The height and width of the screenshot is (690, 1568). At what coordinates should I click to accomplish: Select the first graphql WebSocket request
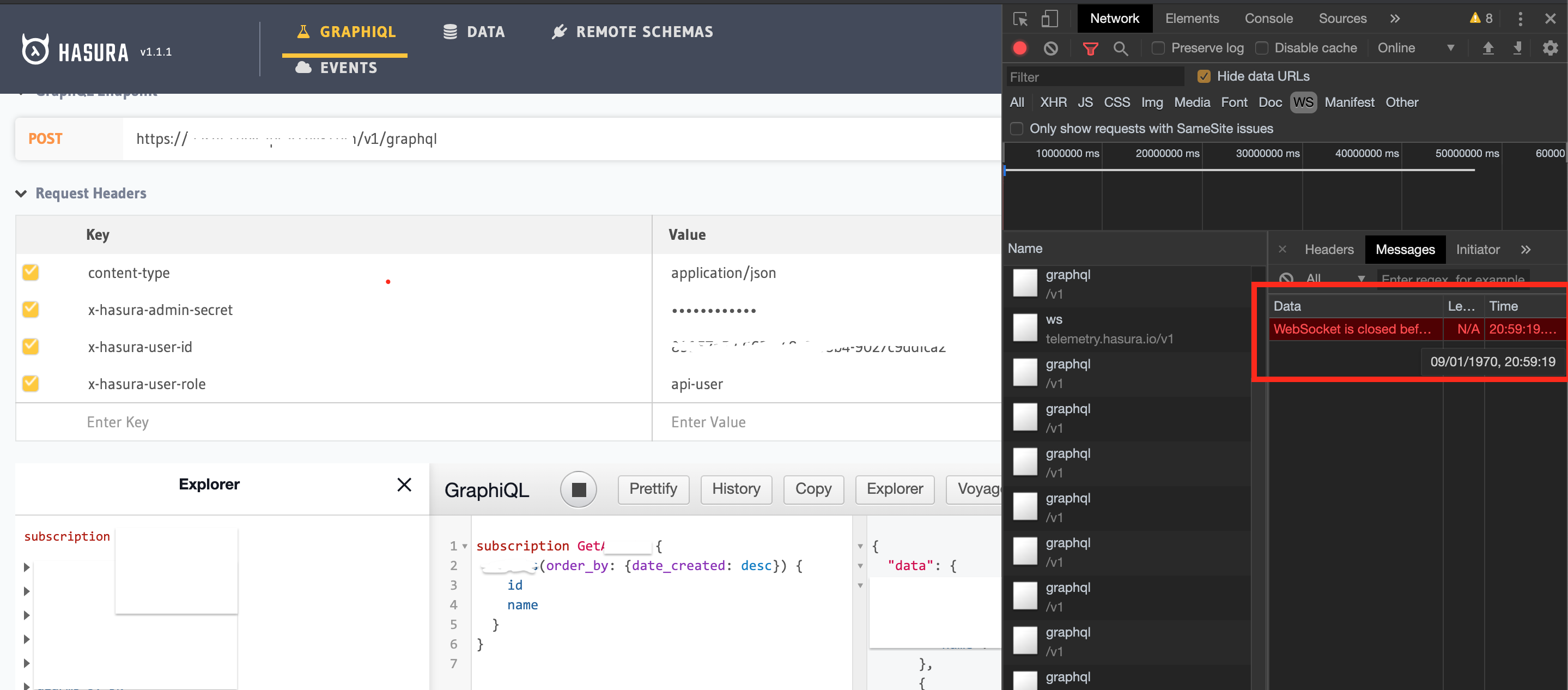1127,285
